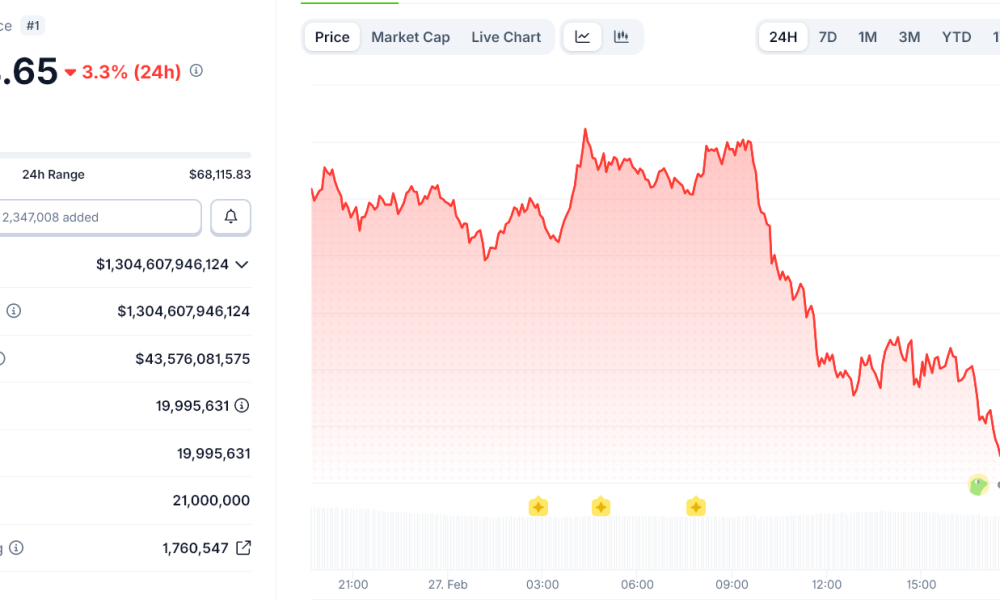This screenshot has height=600, width=1000.
Task: Select the 7D time range
Action: [x=828, y=37]
